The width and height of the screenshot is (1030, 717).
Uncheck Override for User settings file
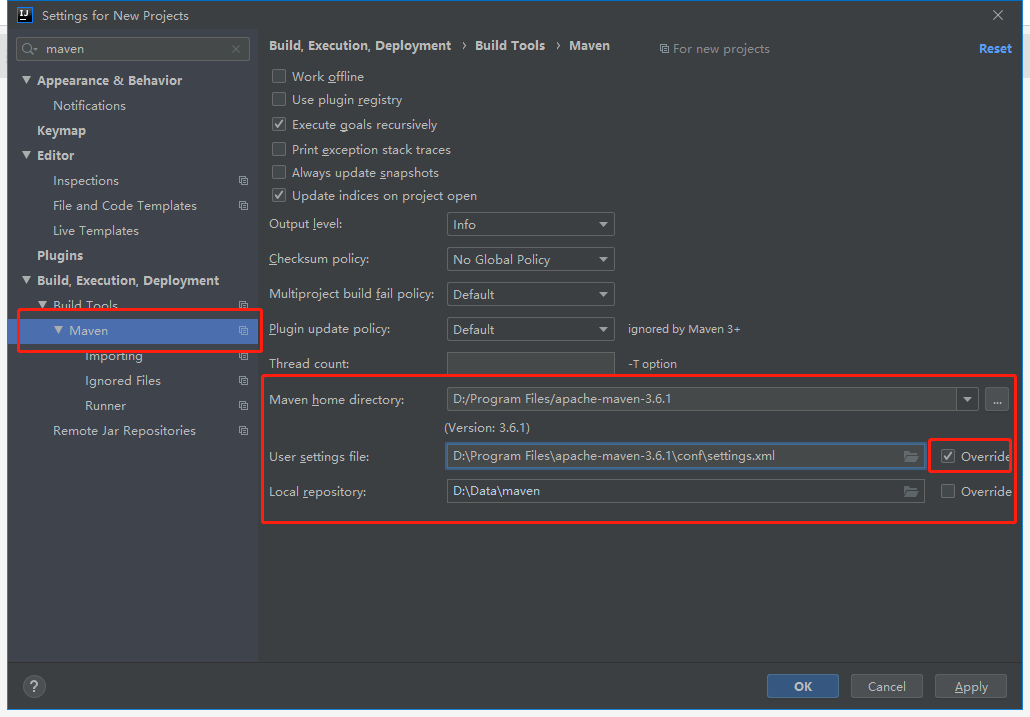[948, 456]
